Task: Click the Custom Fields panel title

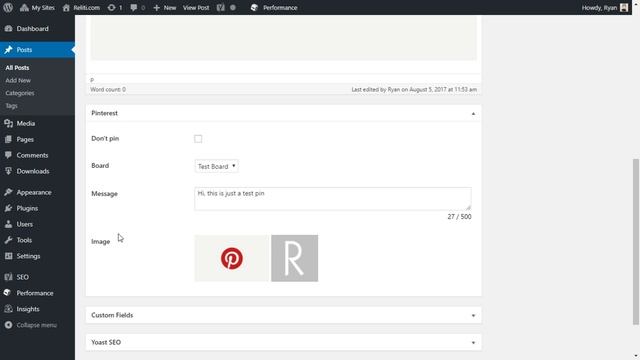Action: pyautogui.click(x=112, y=315)
